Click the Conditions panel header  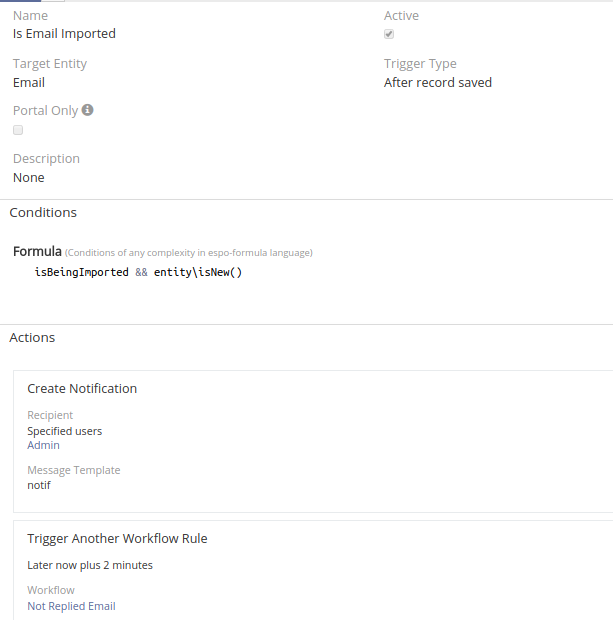pos(43,212)
